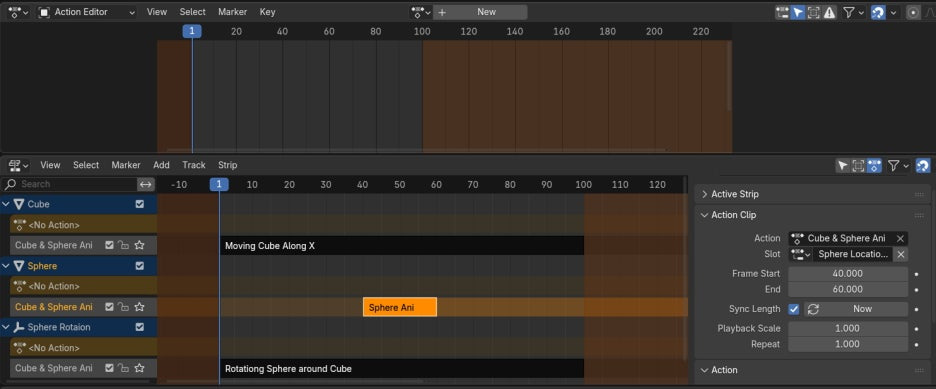Uncheck the Sphere animation data checkbox

(x=140, y=265)
